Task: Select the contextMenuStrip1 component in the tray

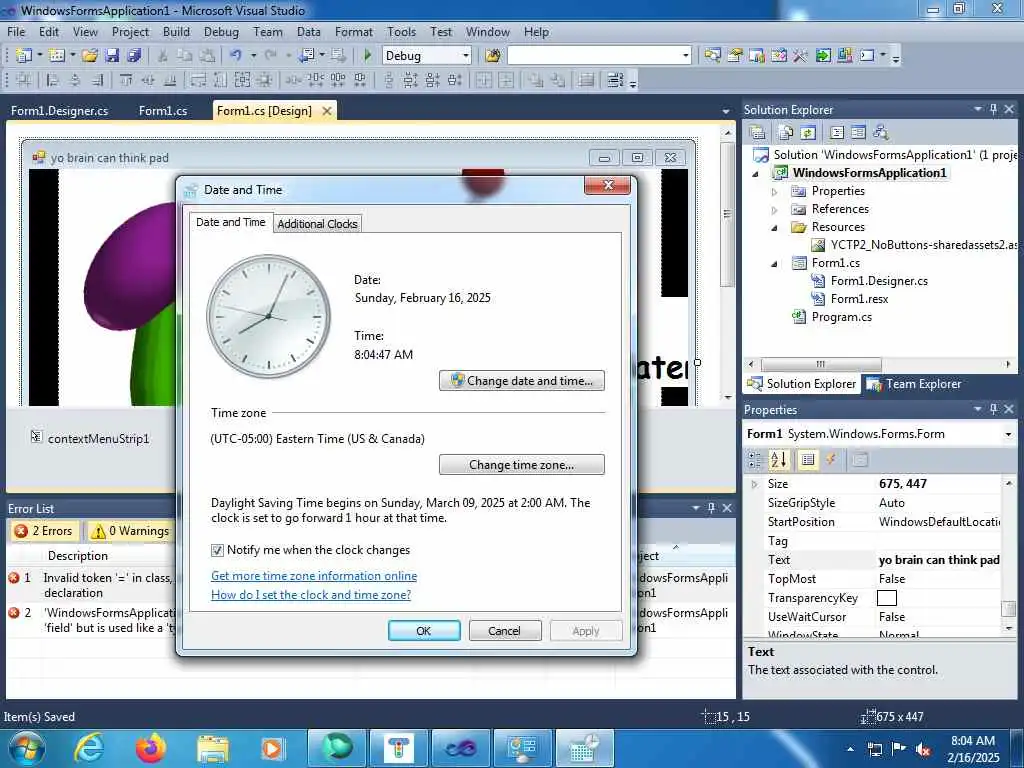Action: (x=90, y=438)
